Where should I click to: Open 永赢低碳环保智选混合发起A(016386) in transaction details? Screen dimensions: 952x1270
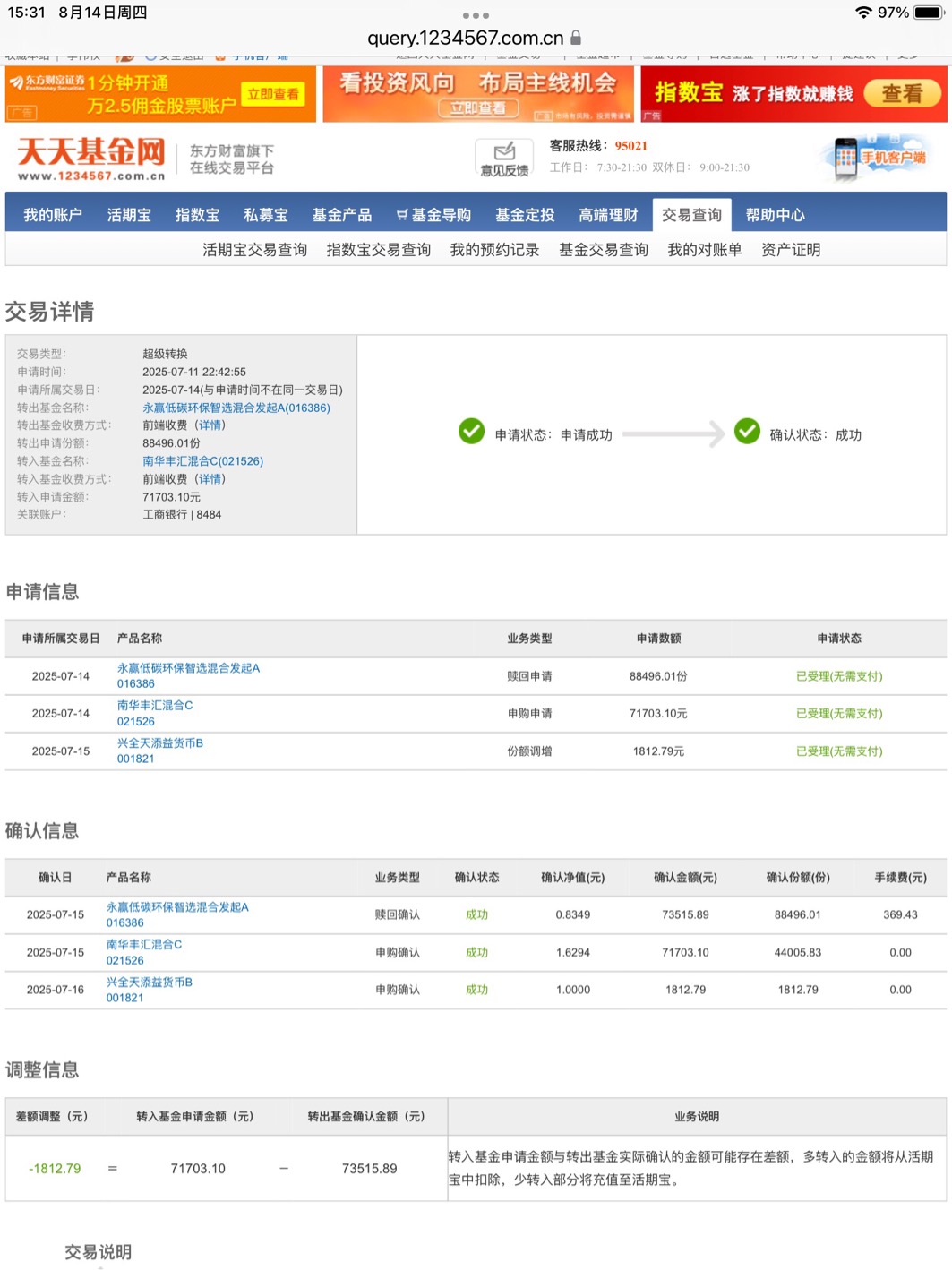236,408
